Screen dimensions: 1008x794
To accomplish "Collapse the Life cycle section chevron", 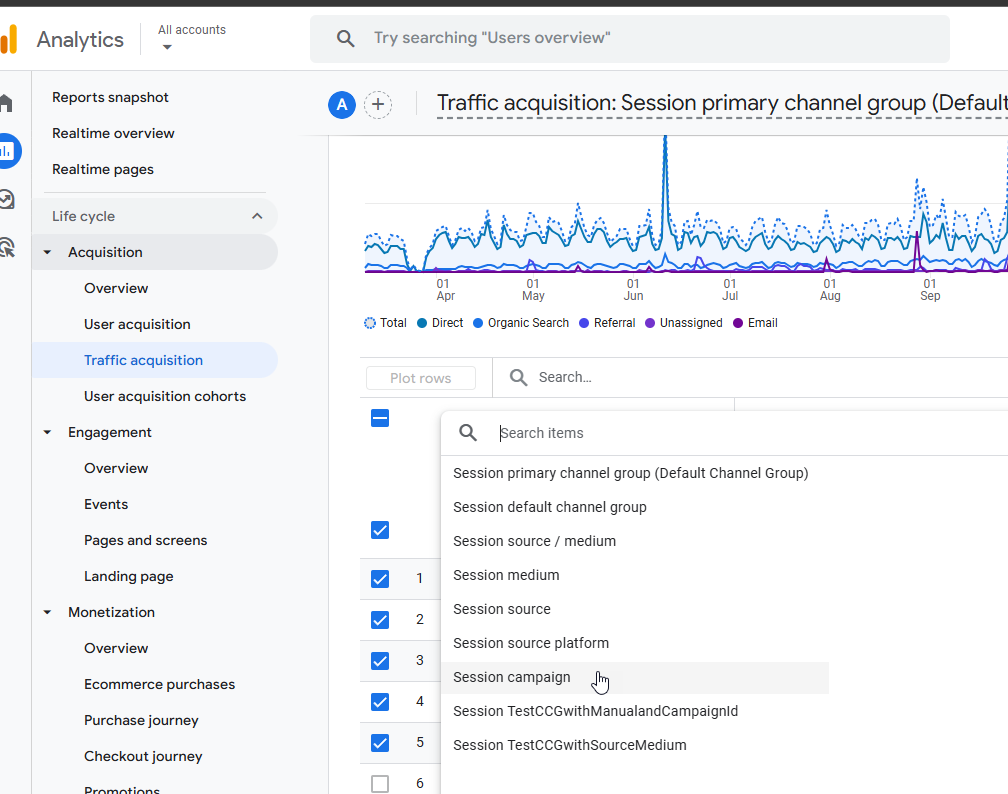I will 257,216.
